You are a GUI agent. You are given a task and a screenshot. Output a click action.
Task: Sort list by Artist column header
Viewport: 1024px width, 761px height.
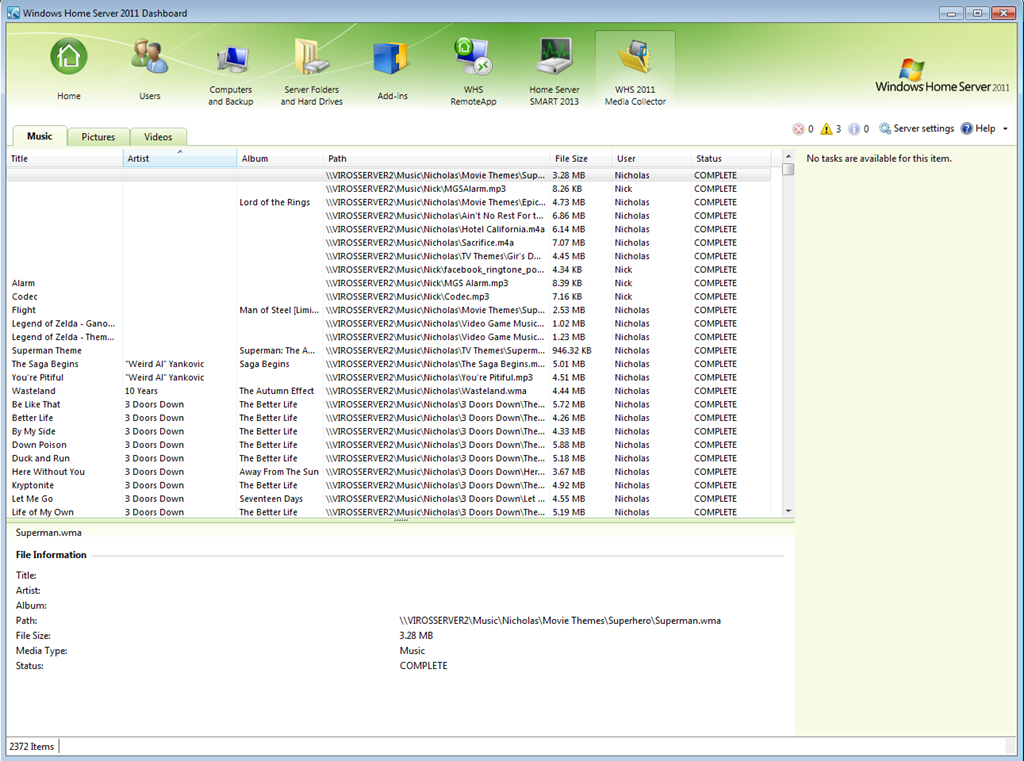180,158
